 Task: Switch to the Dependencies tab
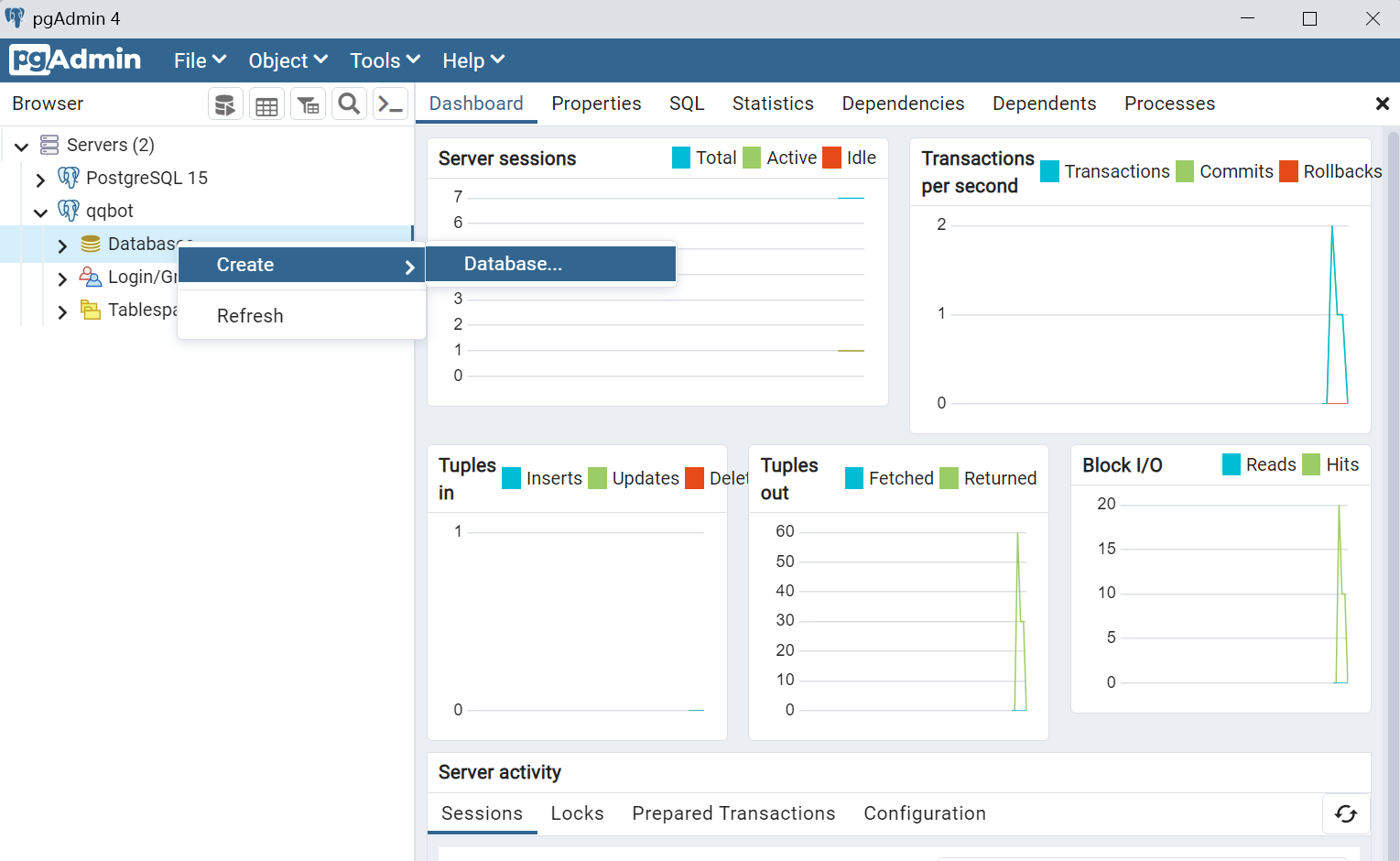click(903, 104)
